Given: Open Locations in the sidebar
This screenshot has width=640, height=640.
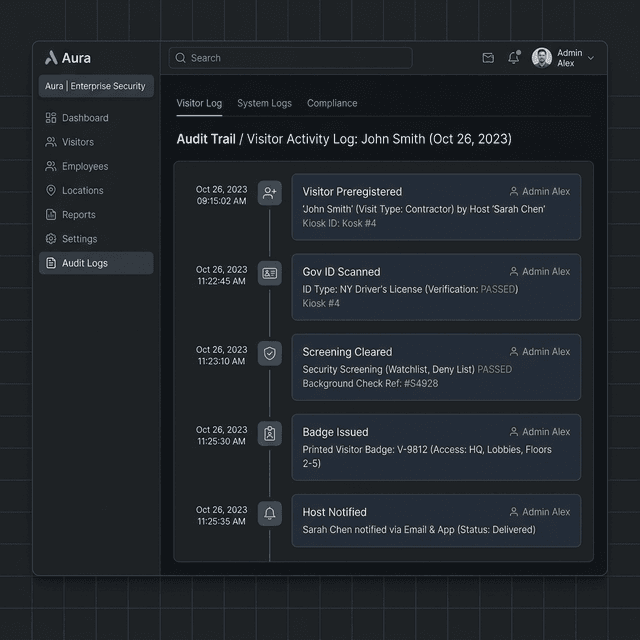Looking at the screenshot, I should (96, 191).
